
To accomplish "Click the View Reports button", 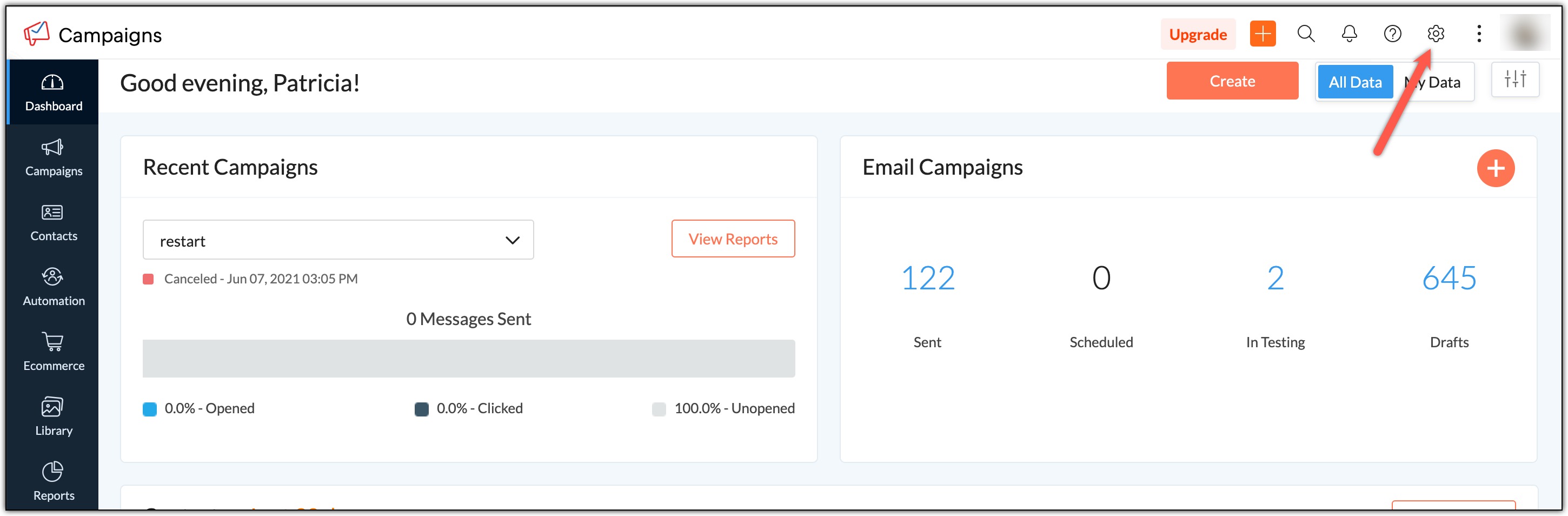I will click(732, 239).
